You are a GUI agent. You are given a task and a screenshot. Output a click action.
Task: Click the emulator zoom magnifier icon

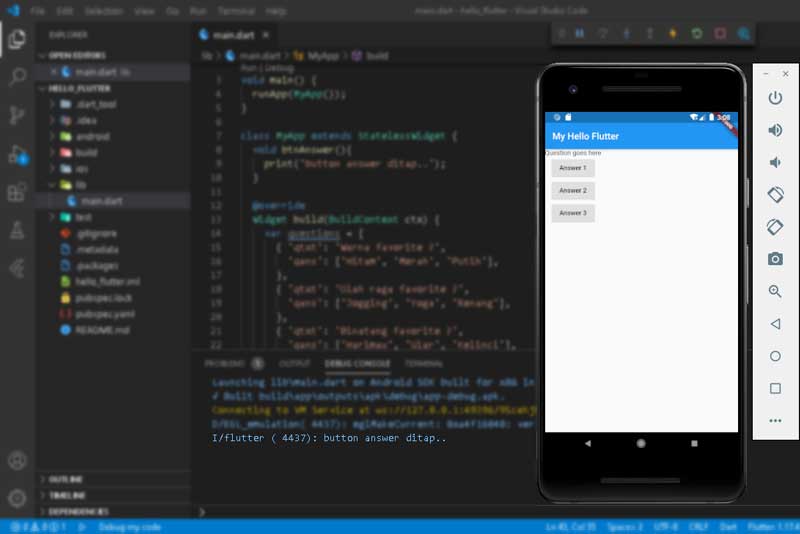point(775,291)
